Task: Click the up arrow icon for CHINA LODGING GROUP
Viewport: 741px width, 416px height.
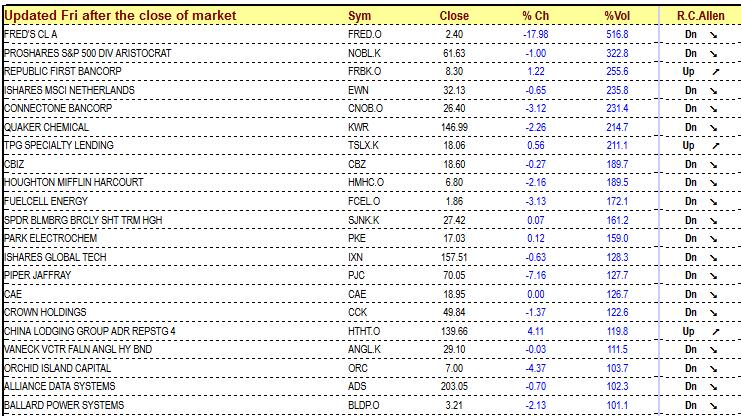Action: coord(715,332)
